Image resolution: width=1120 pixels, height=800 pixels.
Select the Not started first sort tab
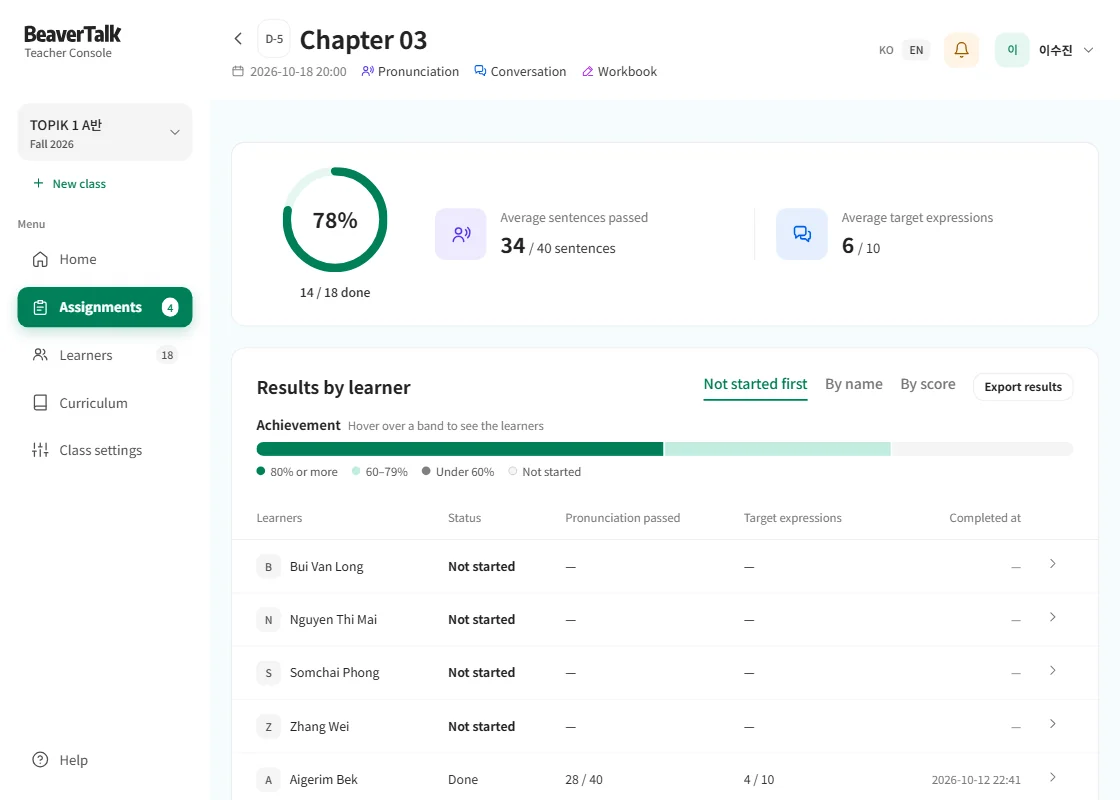click(756, 384)
